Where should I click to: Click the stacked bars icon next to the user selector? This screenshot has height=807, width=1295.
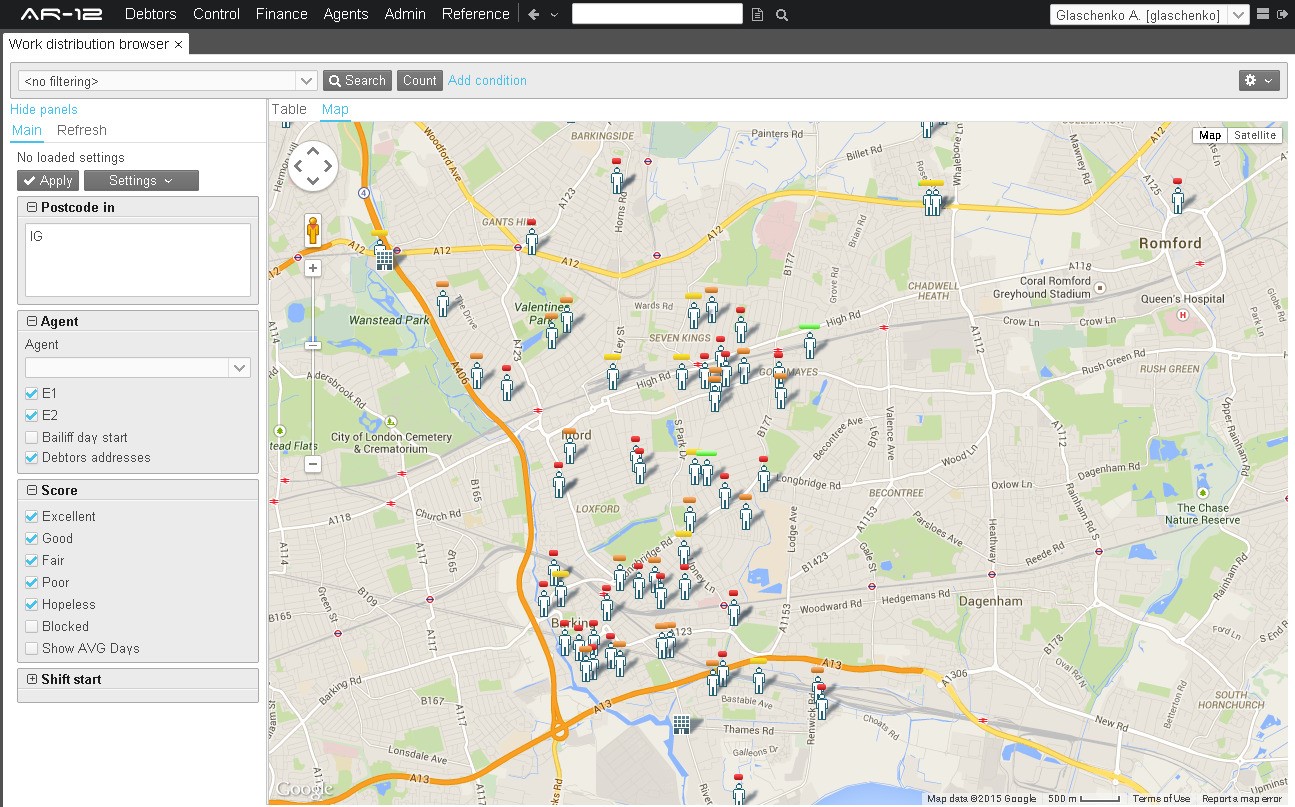pos(1262,14)
